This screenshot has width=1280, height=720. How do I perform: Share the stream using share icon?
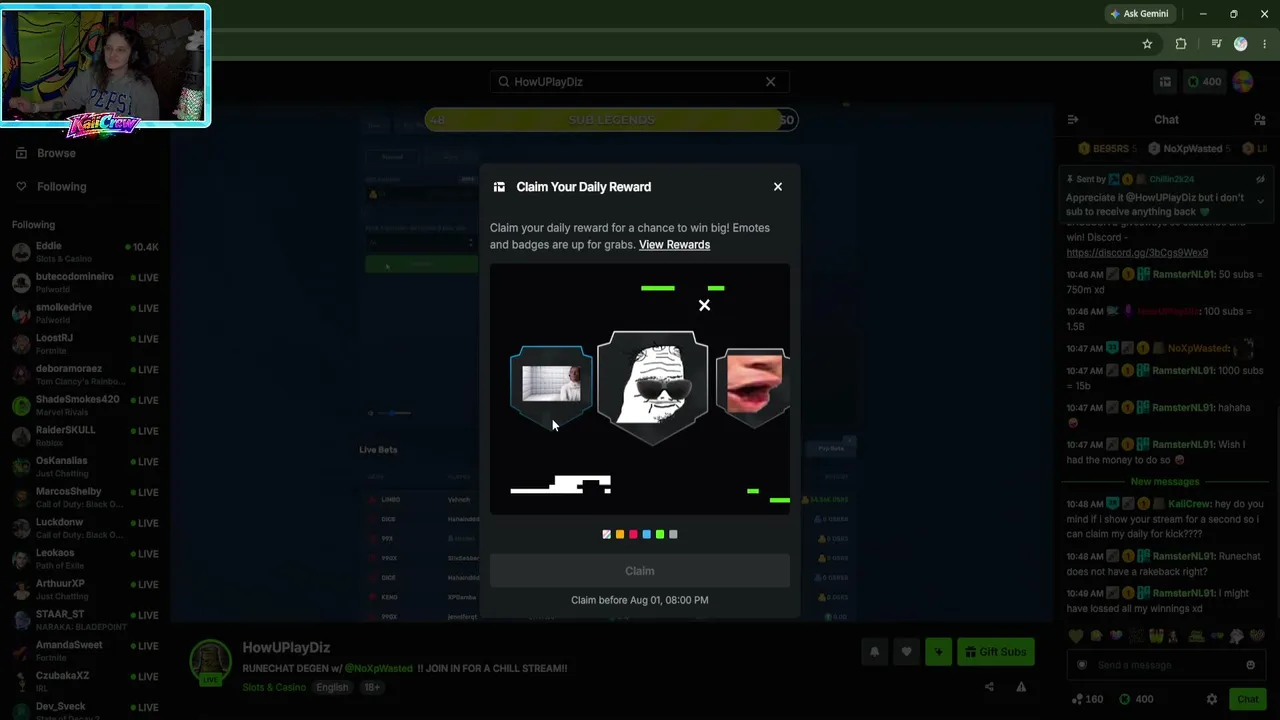[x=989, y=687]
